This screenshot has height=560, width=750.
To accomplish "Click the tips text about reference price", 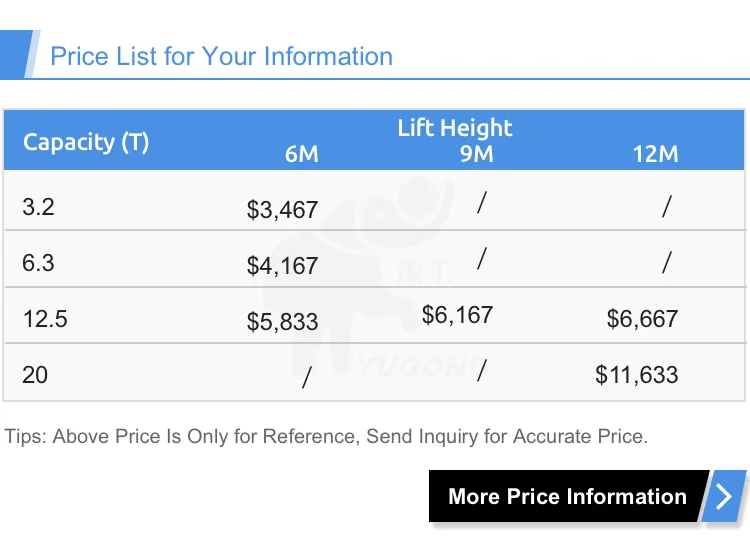I will (326, 437).
